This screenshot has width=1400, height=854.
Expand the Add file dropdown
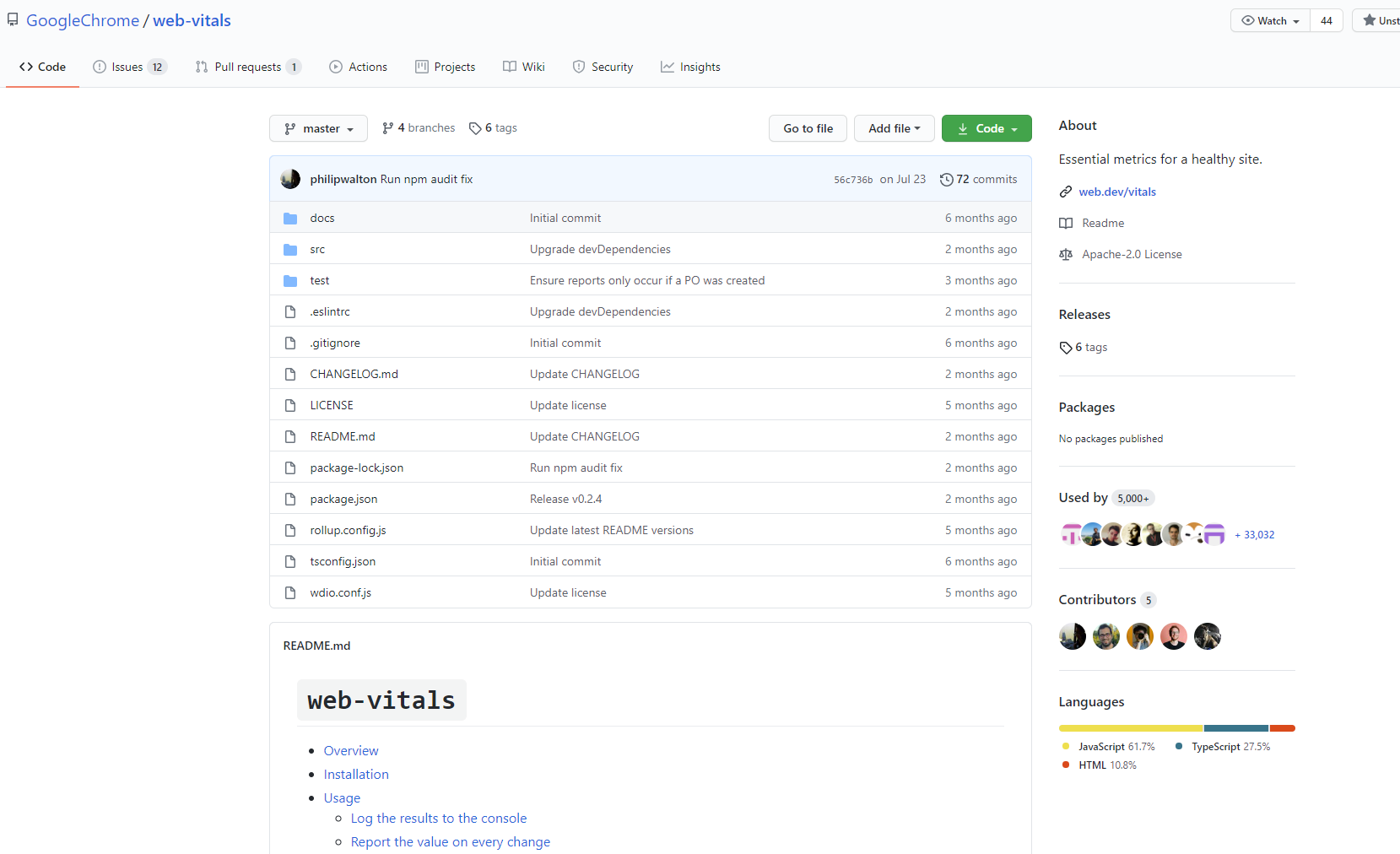[894, 128]
